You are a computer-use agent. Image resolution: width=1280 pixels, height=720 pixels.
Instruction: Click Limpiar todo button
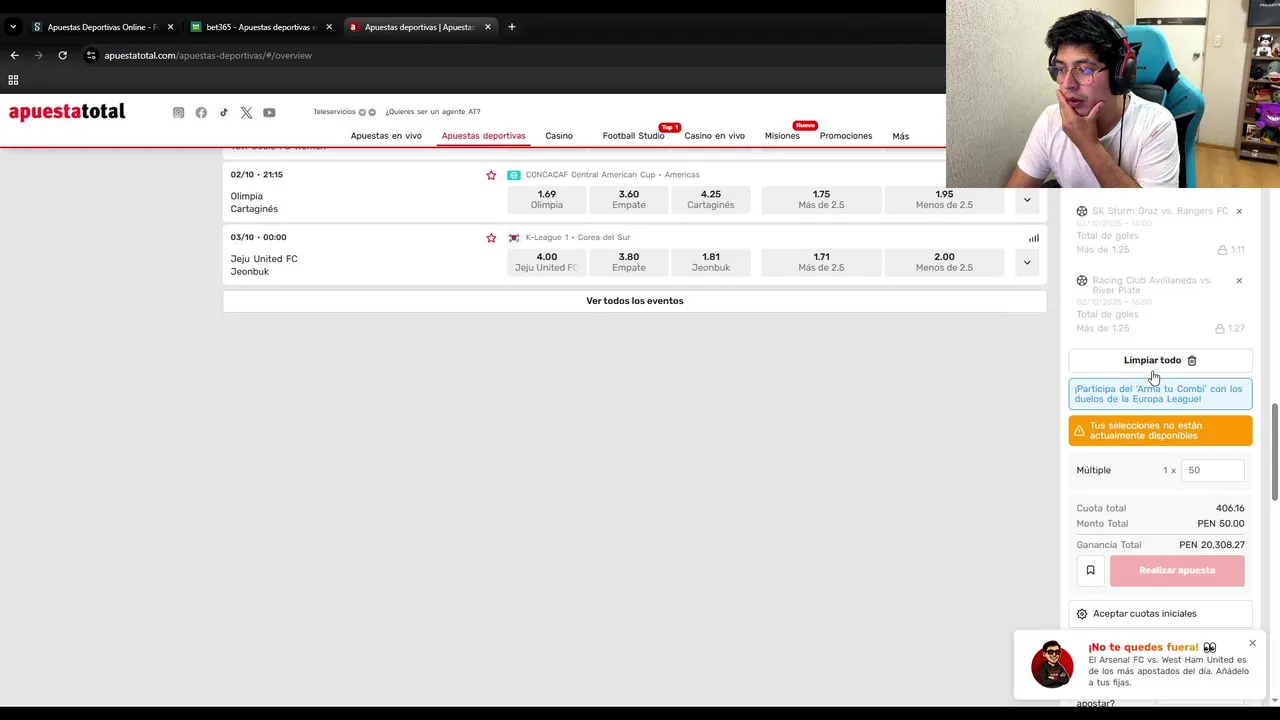[x=1160, y=360]
